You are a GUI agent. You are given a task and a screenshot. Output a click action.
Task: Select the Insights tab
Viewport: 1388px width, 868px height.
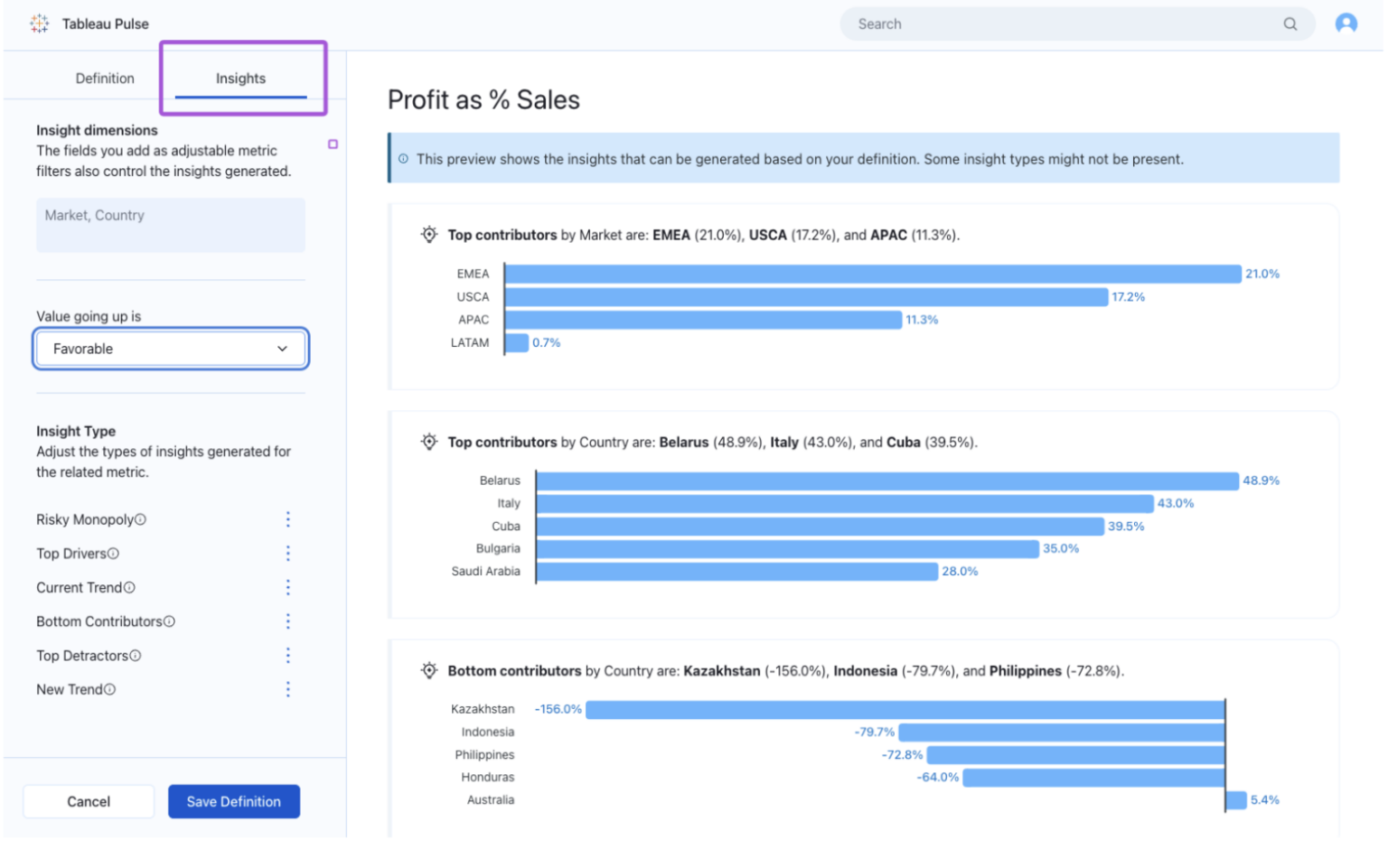pos(239,78)
